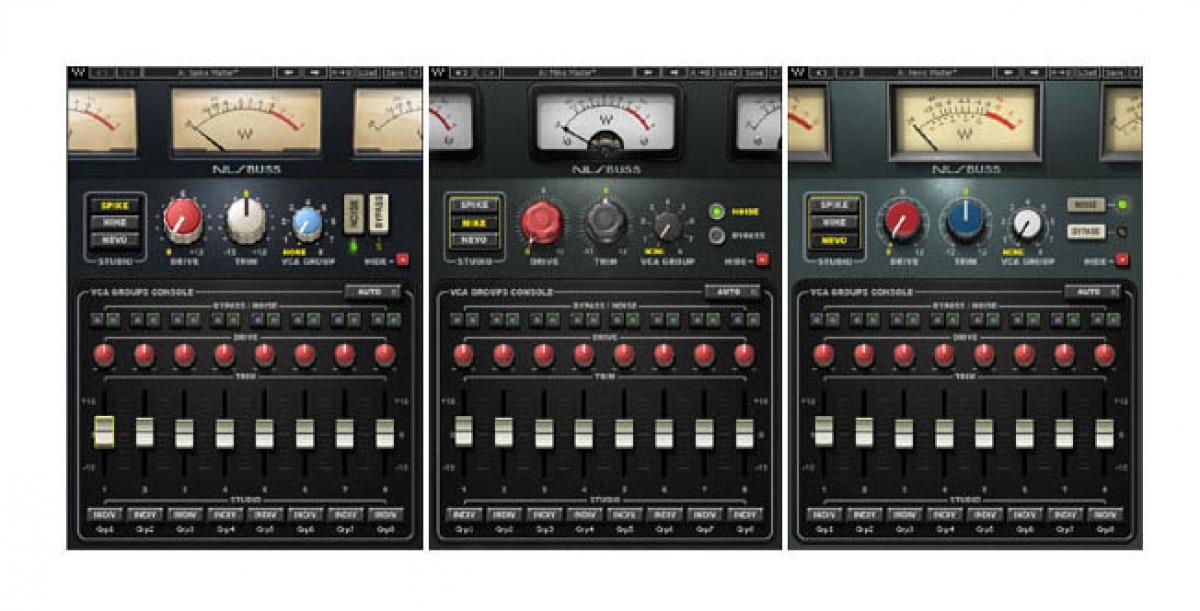Toggle green Noise button in Mike Master plugin
The height and width of the screenshot is (611, 1200).
pos(716,212)
